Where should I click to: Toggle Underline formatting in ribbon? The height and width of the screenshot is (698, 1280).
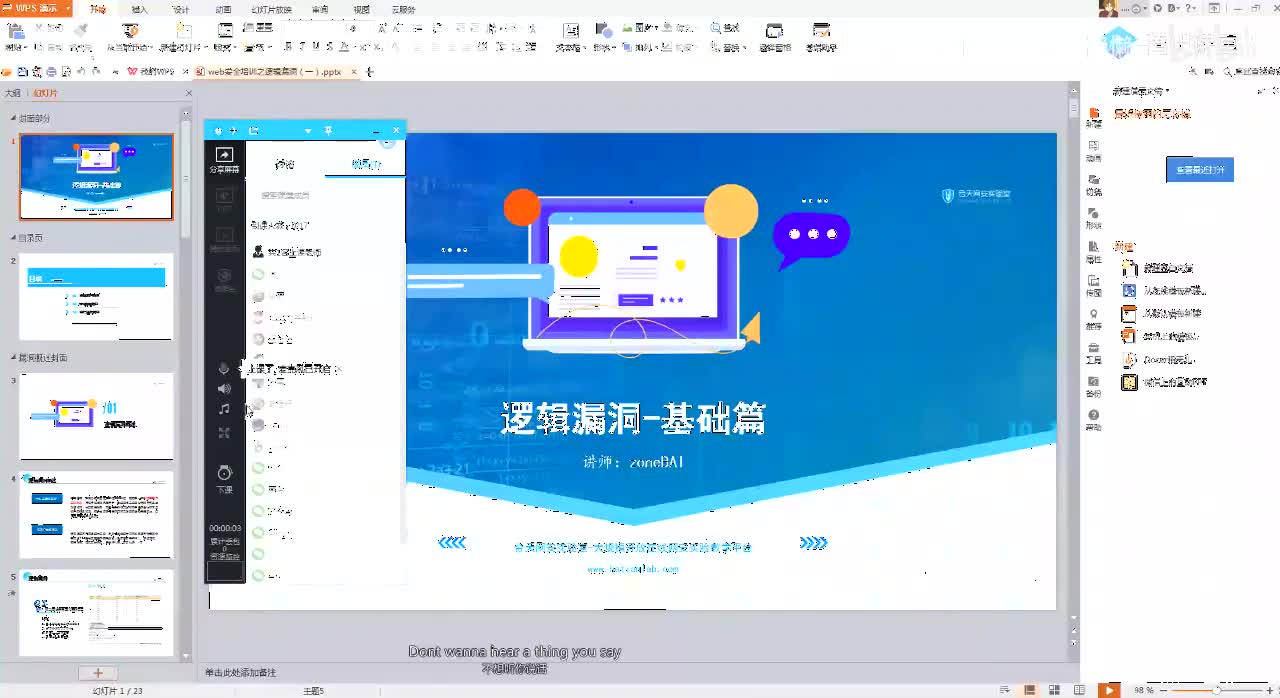tap(316, 46)
